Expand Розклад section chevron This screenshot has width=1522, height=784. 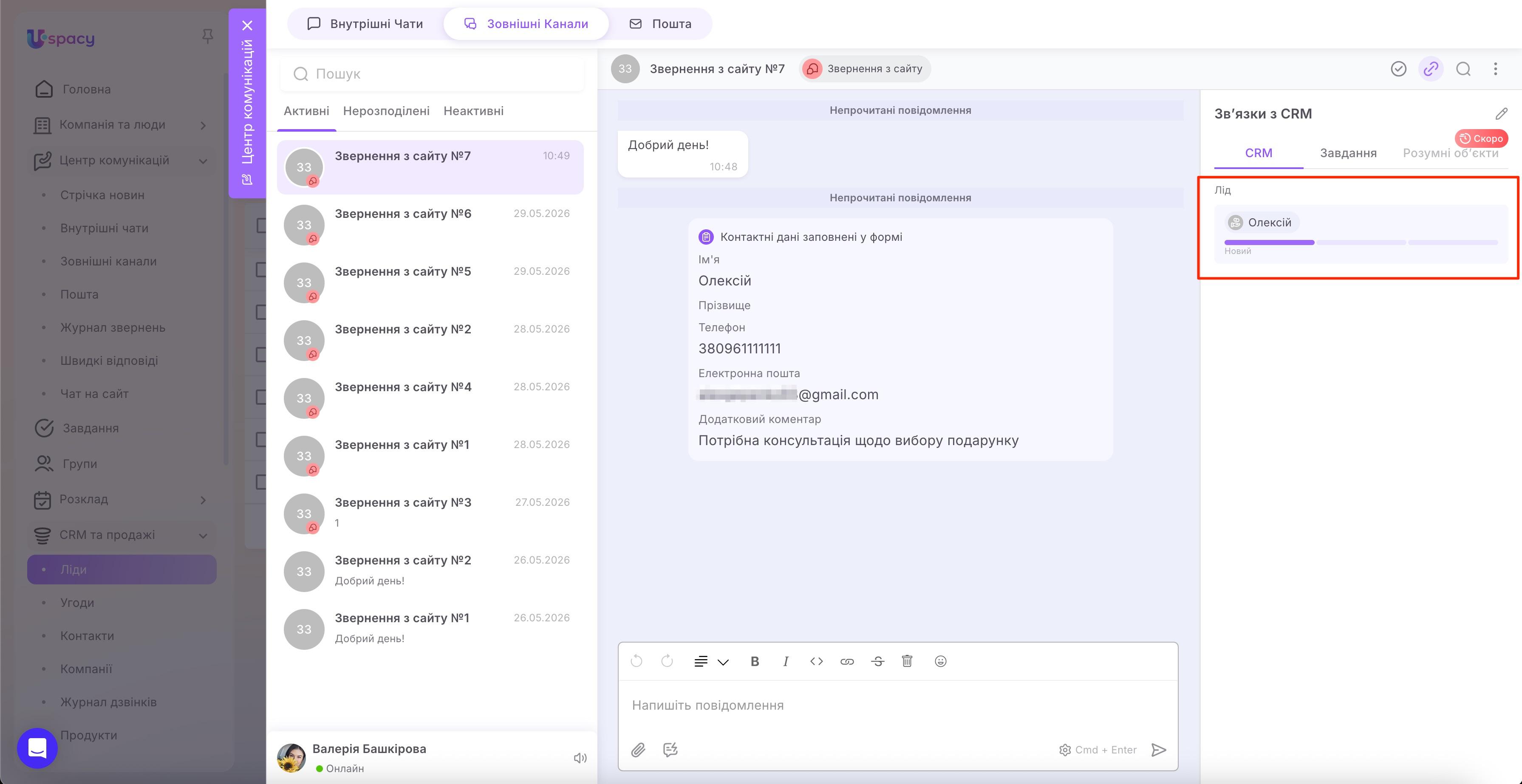click(x=203, y=500)
